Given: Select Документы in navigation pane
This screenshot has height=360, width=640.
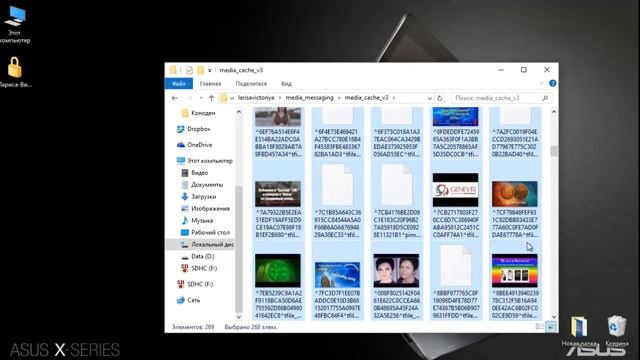Looking at the screenshot, I should [202, 184].
